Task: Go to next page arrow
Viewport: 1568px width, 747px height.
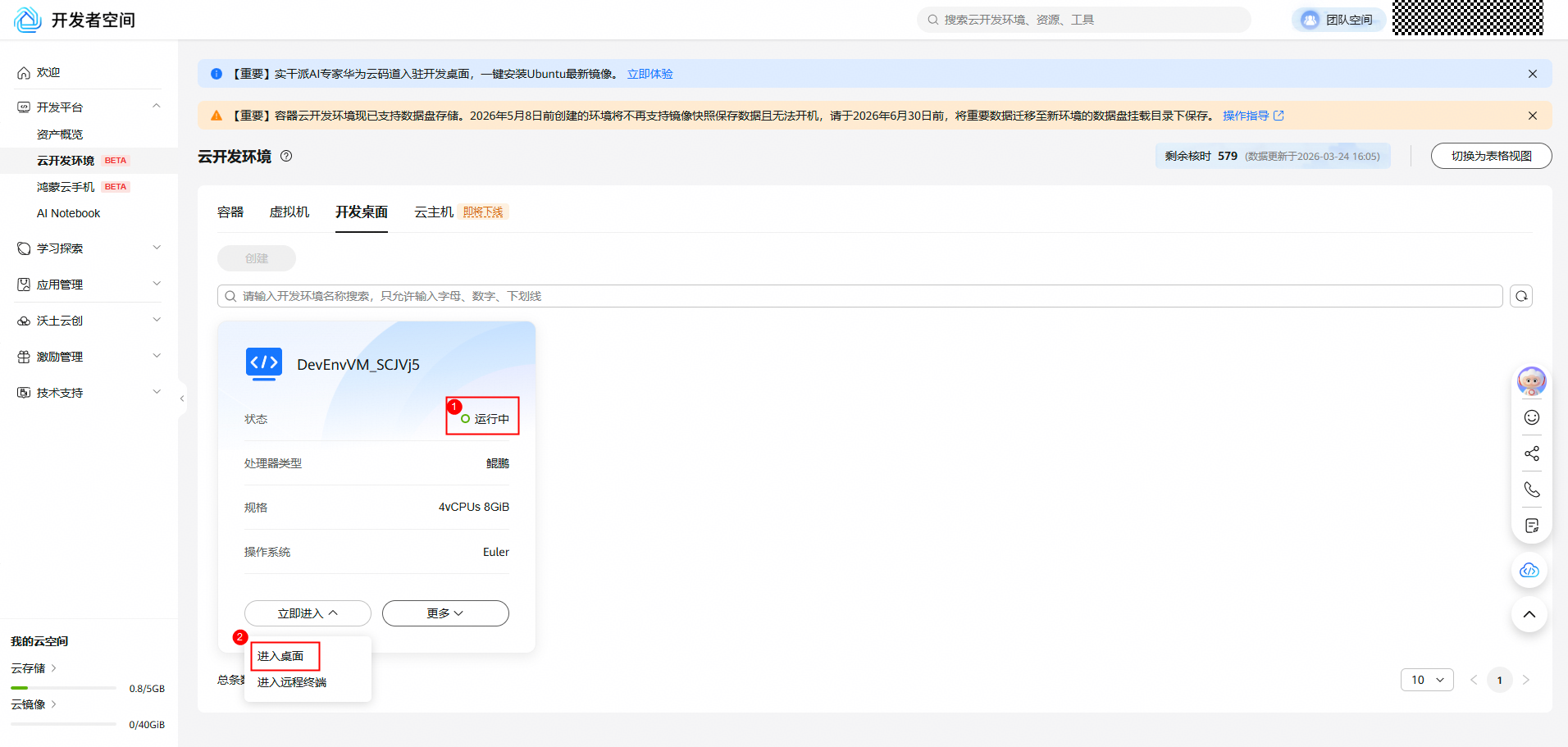Action: [x=1526, y=680]
